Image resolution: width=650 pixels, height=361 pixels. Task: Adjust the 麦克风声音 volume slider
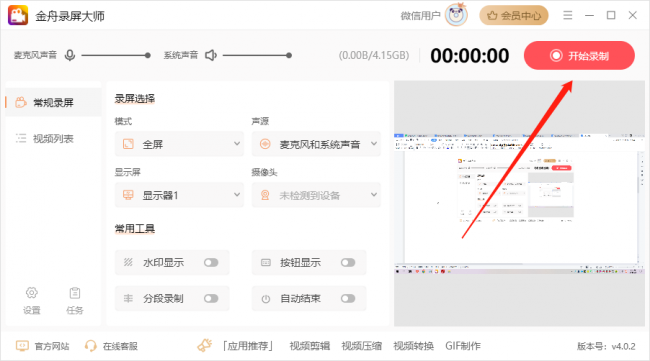point(116,55)
